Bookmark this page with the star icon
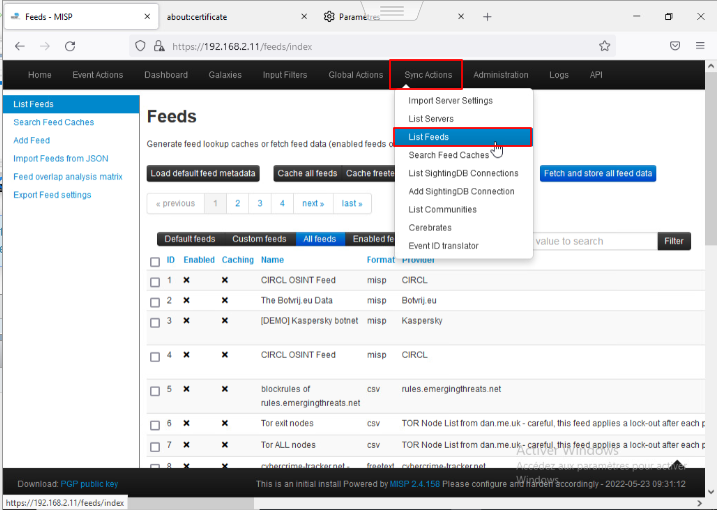This screenshot has height=510, width=717. [x=605, y=46]
